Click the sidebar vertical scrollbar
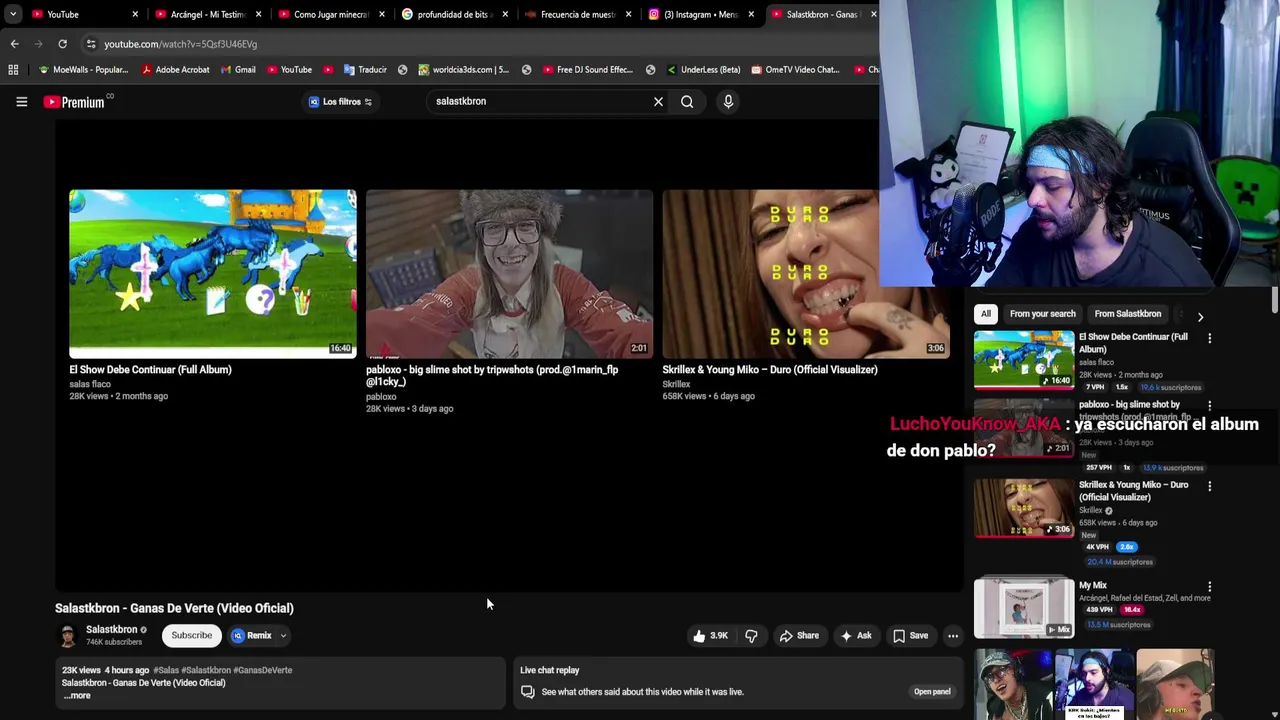 tap(1274, 301)
